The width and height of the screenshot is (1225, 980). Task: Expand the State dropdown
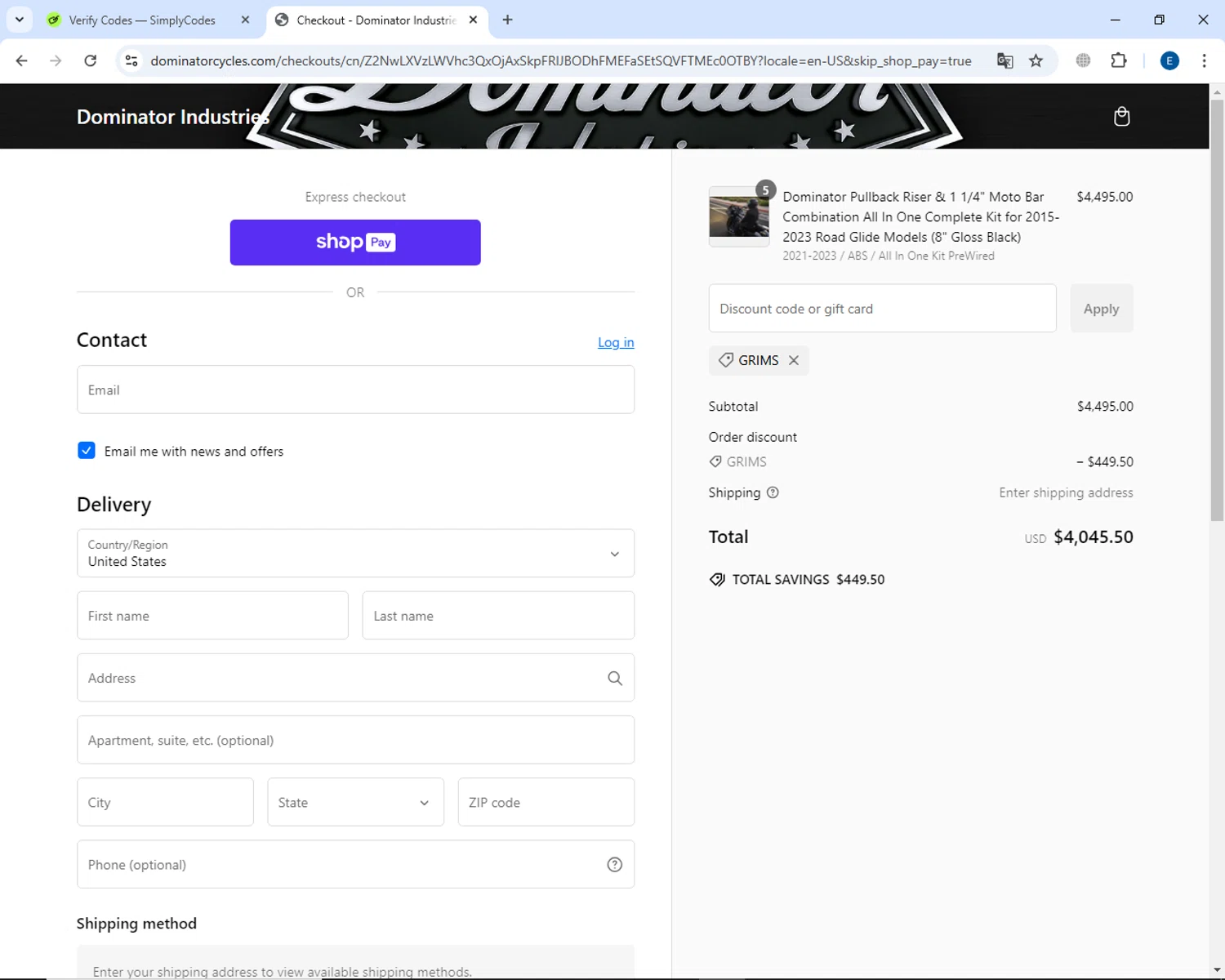click(355, 802)
